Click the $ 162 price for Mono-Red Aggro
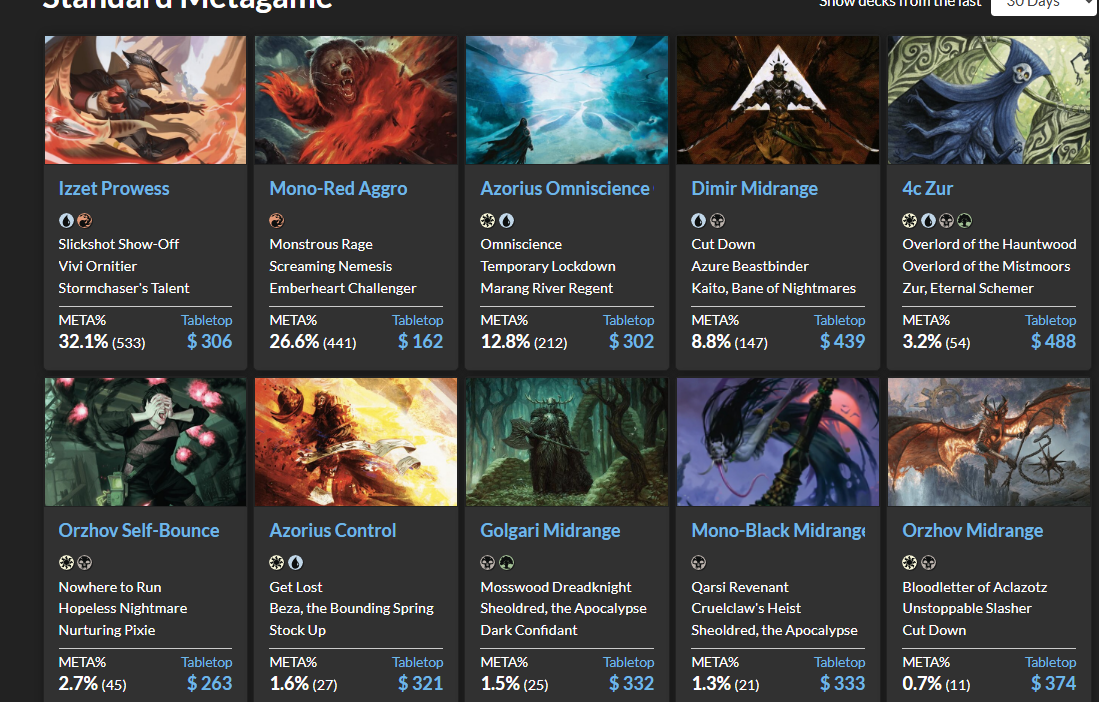 tap(421, 341)
